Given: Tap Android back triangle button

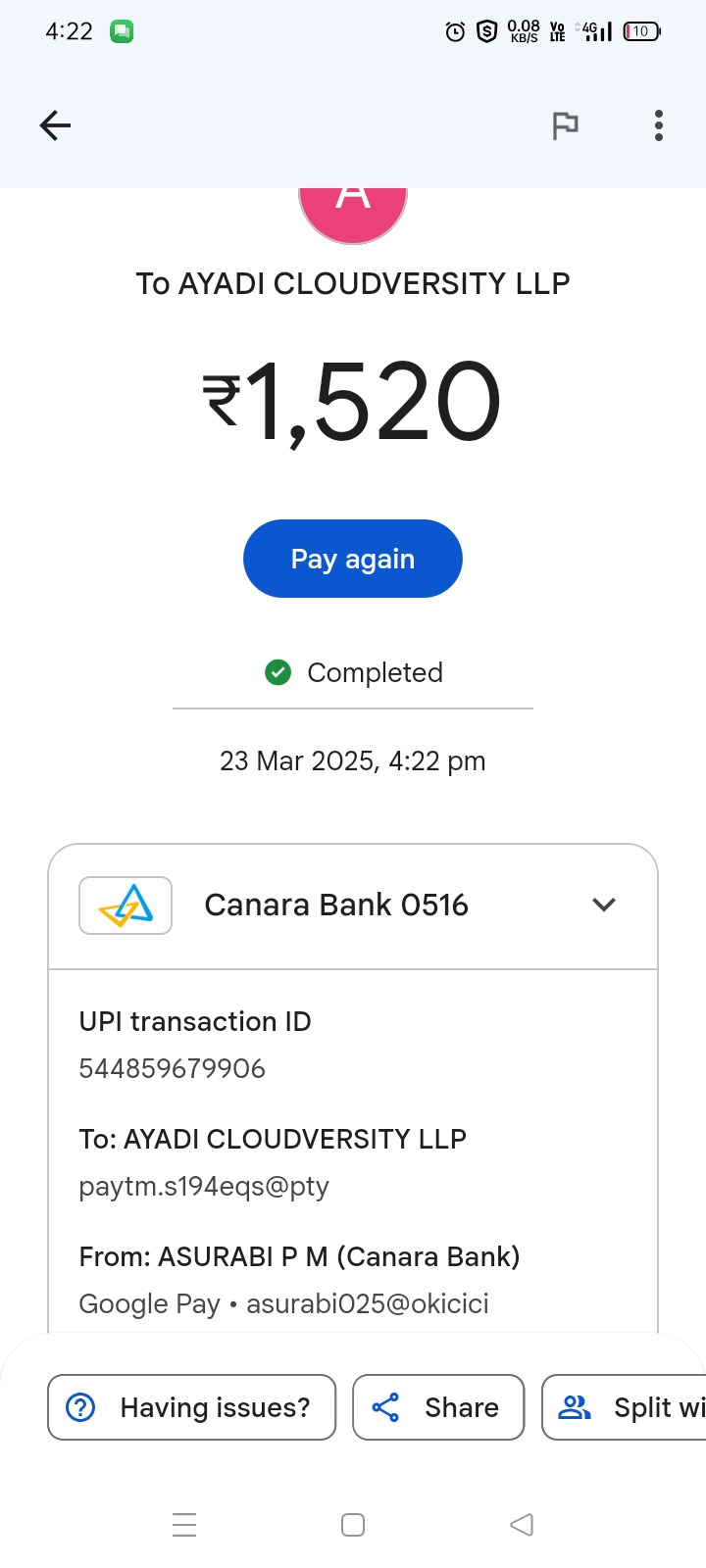Looking at the screenshot, I should 522,1525.
